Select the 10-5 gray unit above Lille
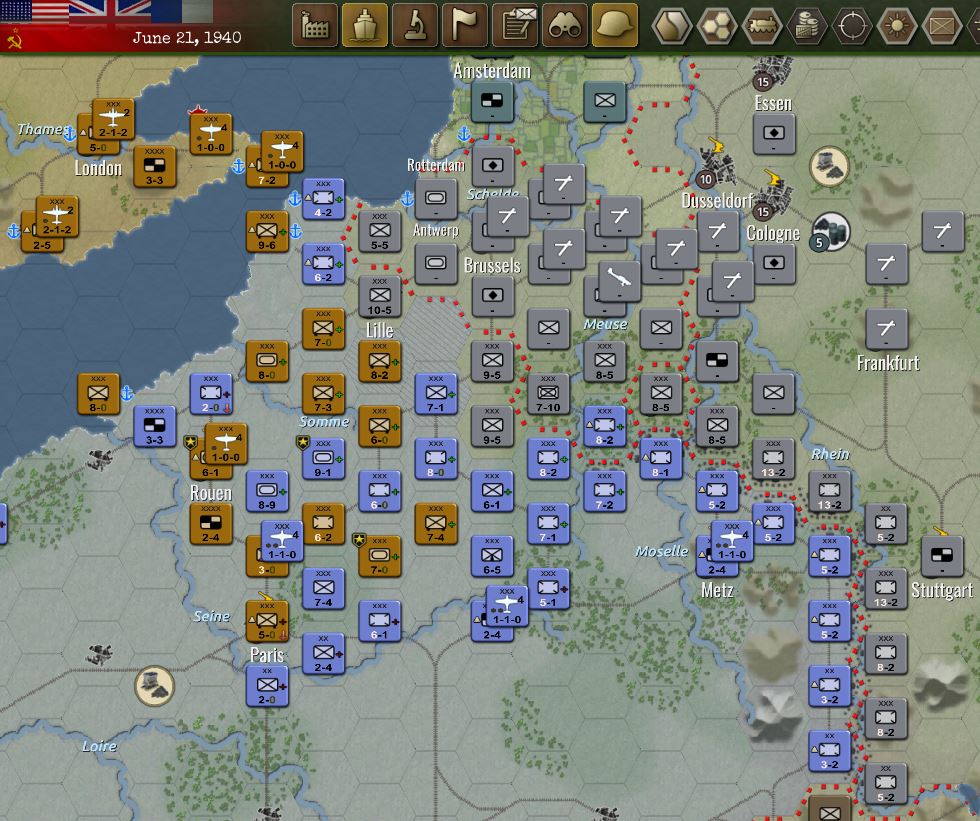 click(x=379, y=297)
